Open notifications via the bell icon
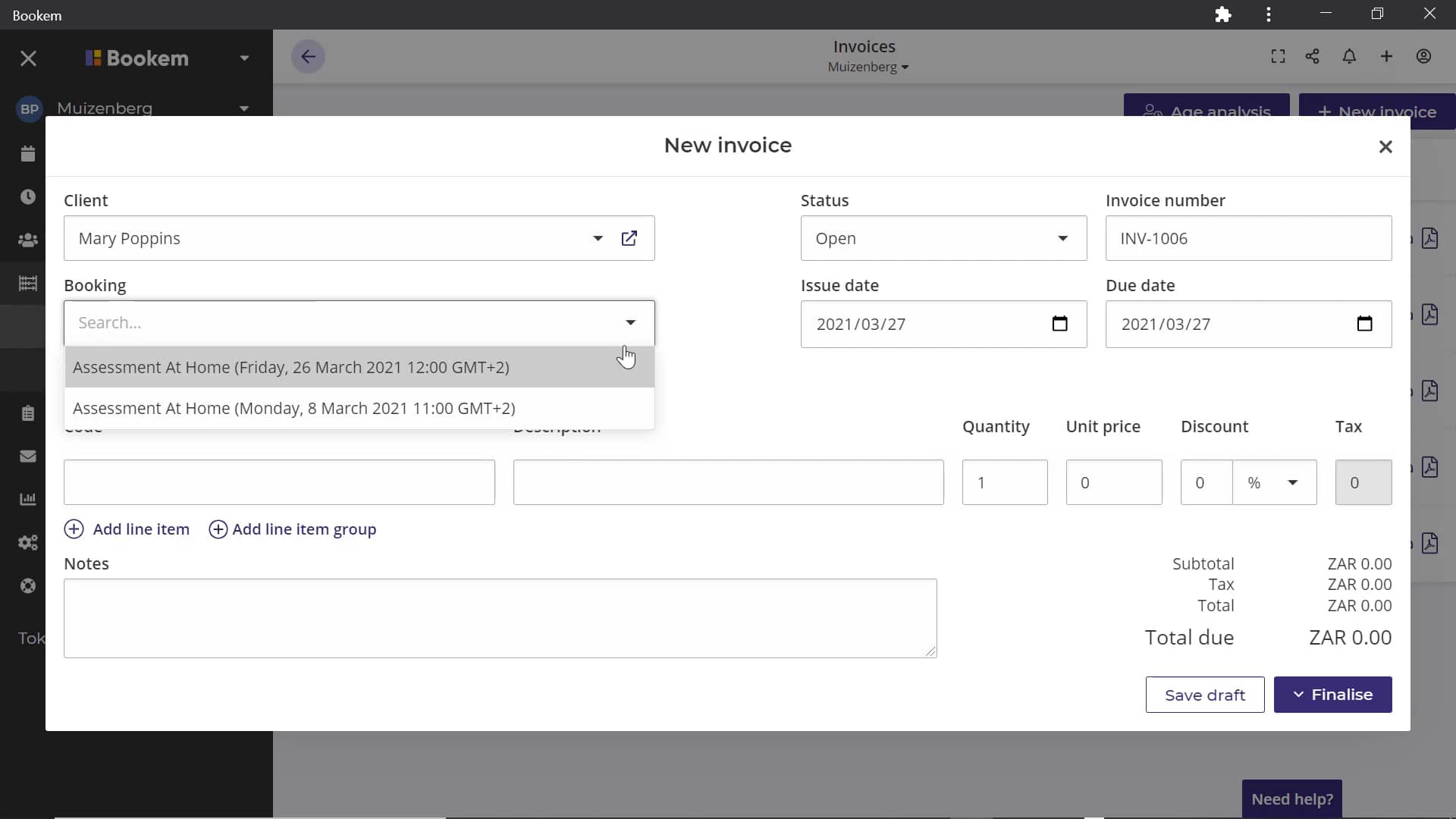 1350,56
